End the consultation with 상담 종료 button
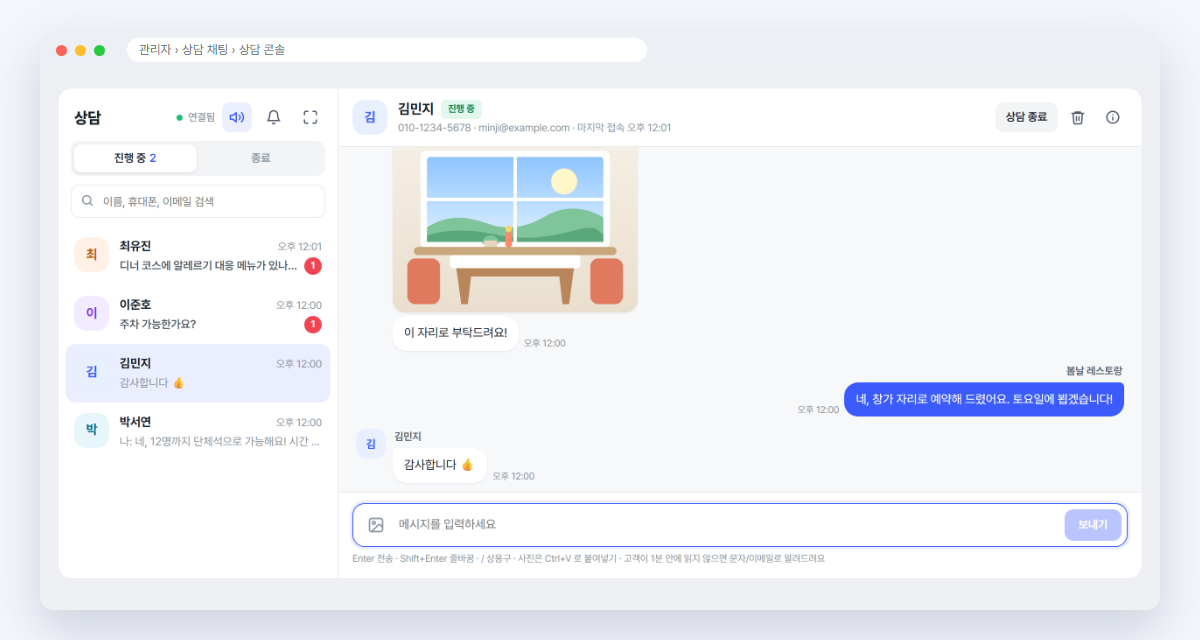 tap(1026, 117)
